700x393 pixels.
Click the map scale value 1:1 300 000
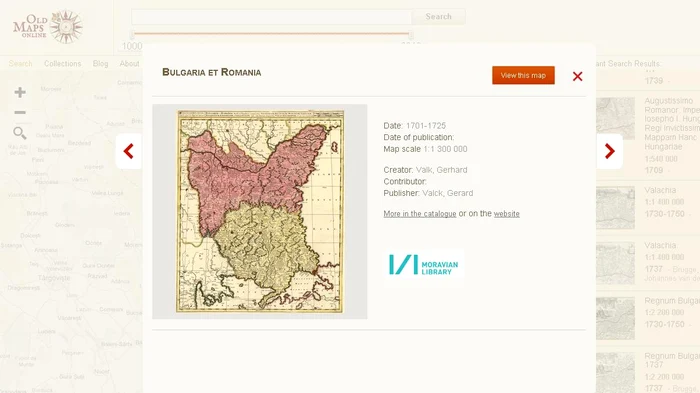click(445, 149)
